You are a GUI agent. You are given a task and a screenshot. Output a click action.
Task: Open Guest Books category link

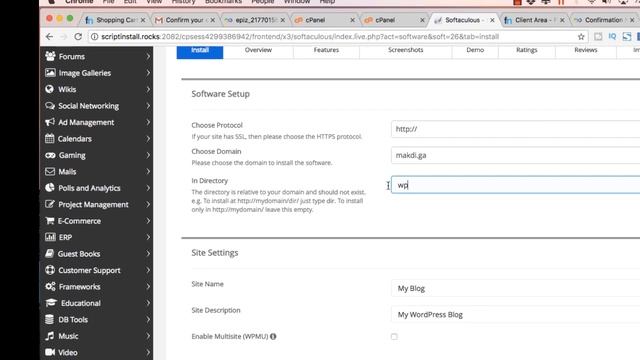pos(79,254)
